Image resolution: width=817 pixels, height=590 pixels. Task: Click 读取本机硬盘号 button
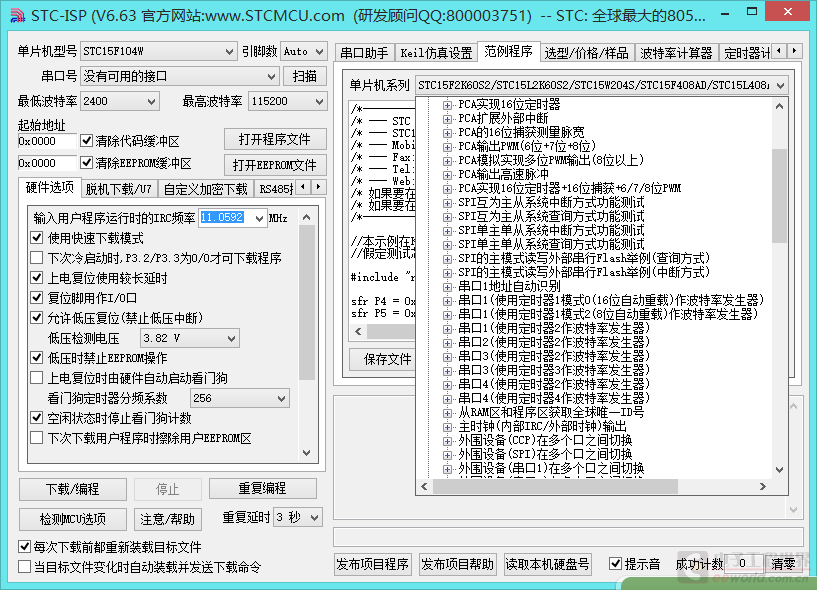pyautogui.click(x=547, y=564)
